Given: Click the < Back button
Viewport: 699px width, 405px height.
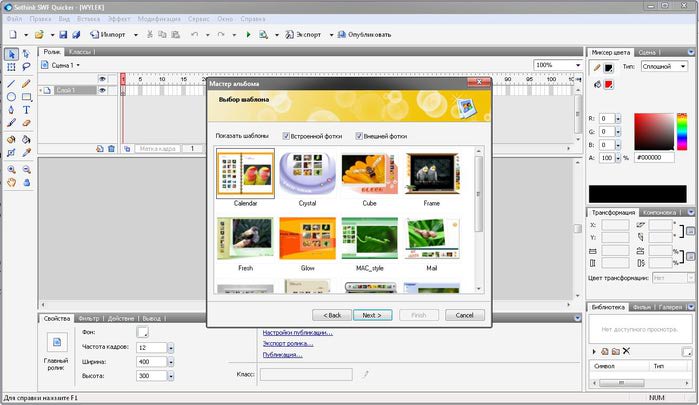Looking at the screenshot, I should [x=332, y=315].
